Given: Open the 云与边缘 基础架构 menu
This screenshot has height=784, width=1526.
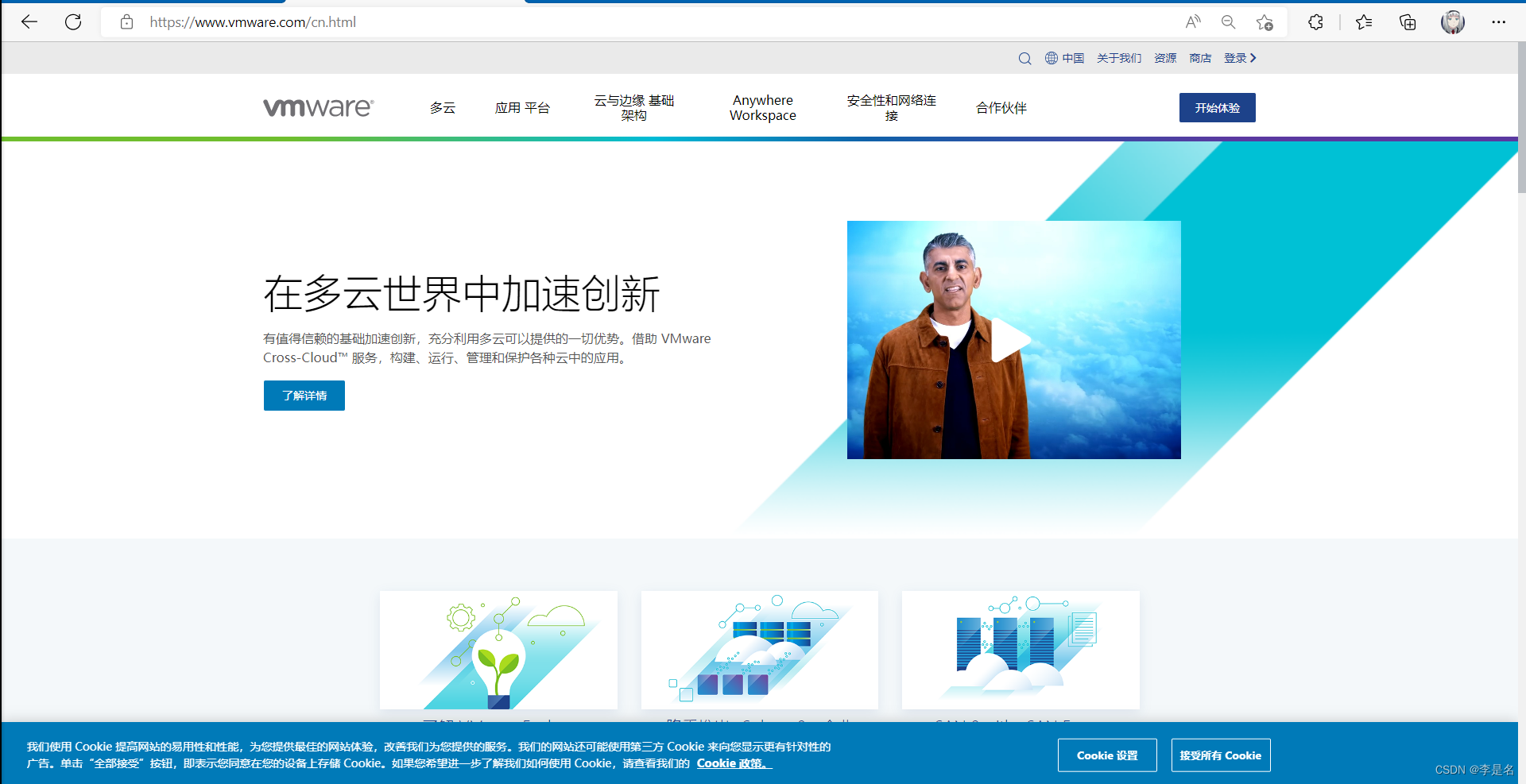Looking at the screenshot, I should [634, 108].
